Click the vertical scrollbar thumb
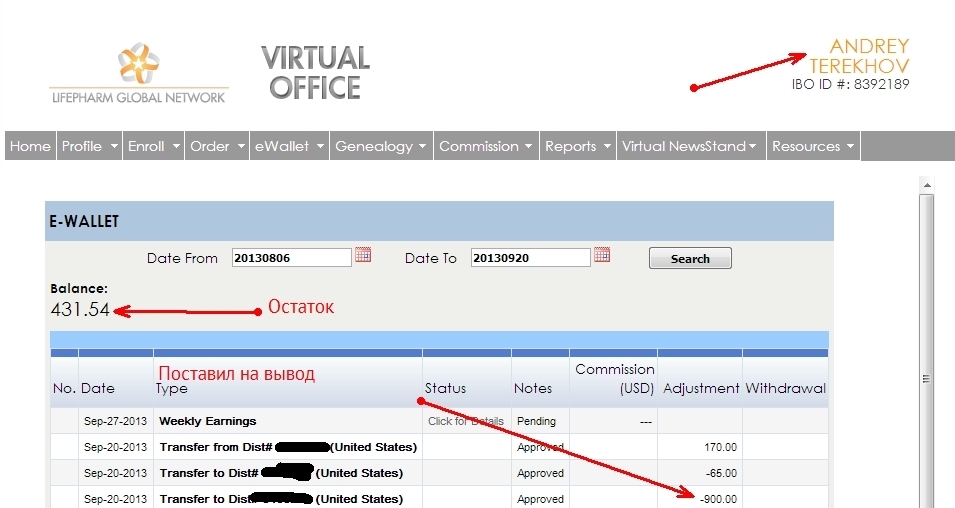 click(927, 378)
